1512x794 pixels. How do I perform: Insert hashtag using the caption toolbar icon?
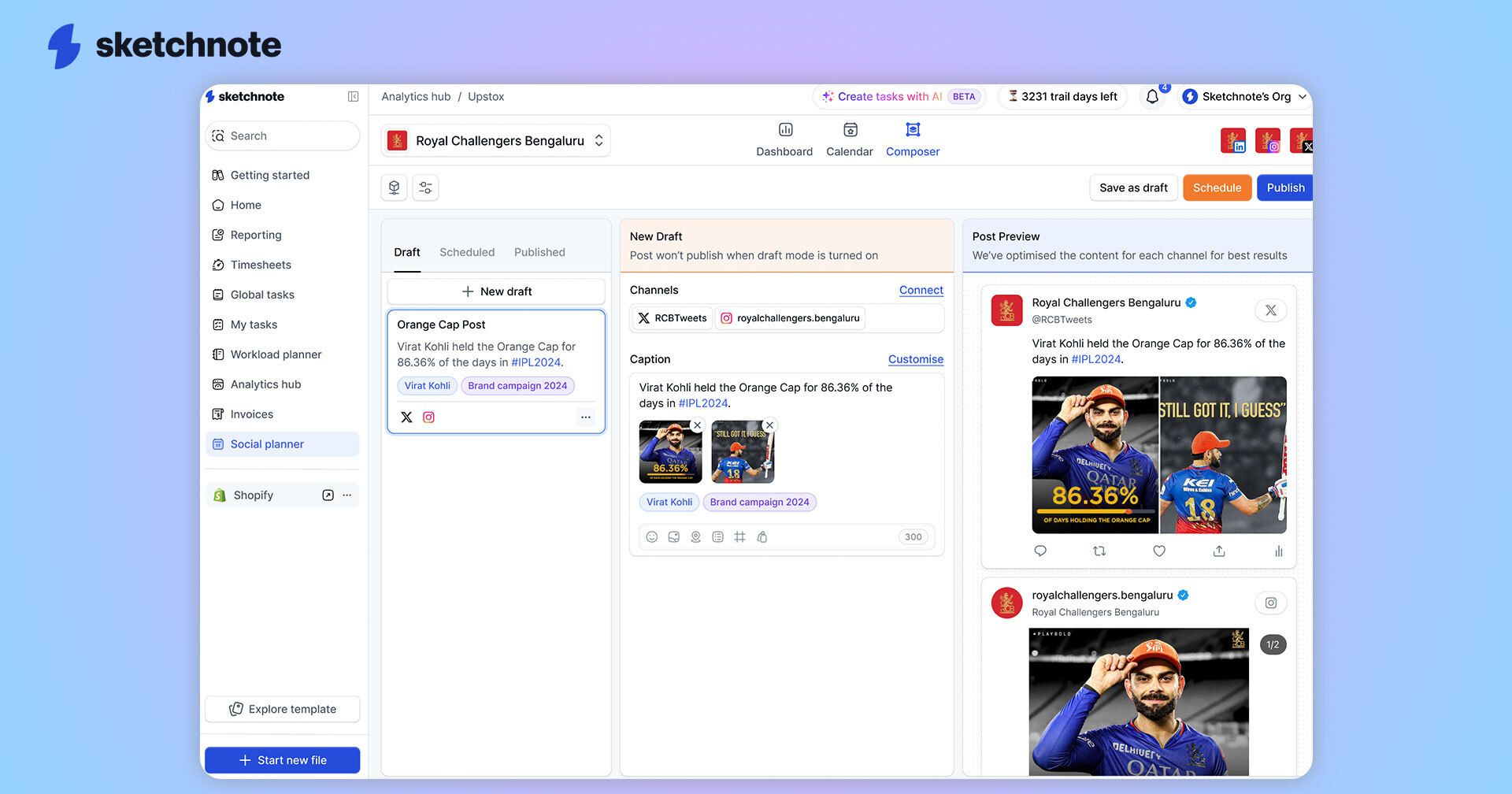click(739, 537)
